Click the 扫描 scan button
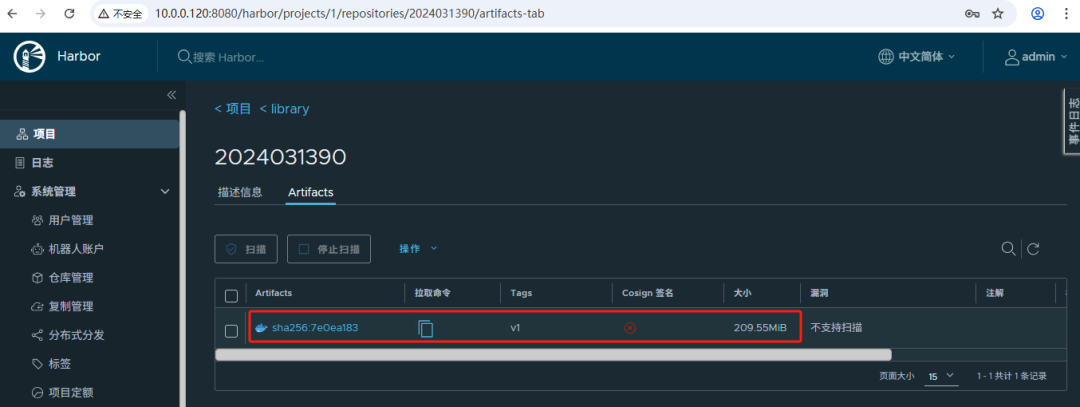This screenshot has height=407, width=1080. point(245,249)
